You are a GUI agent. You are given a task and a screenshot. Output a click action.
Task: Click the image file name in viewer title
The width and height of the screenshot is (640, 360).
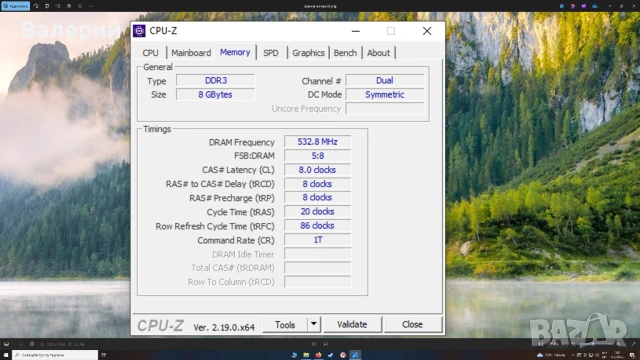click(320, 6)
